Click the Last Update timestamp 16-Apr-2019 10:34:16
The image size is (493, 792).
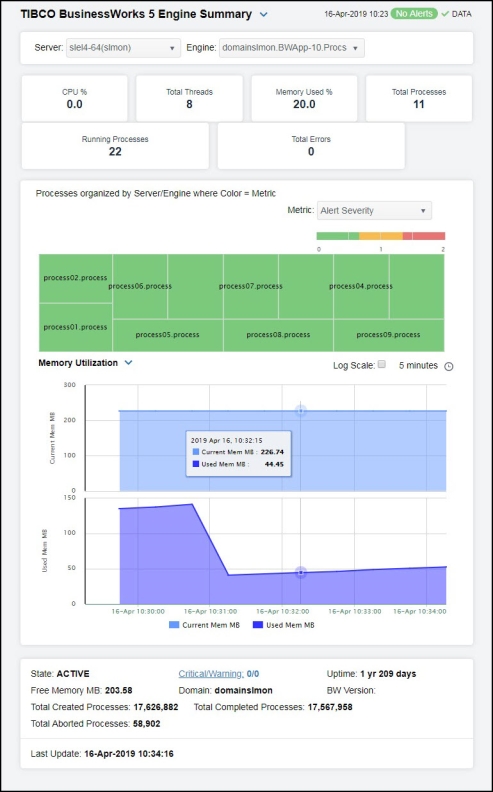(x=129, y=754)
